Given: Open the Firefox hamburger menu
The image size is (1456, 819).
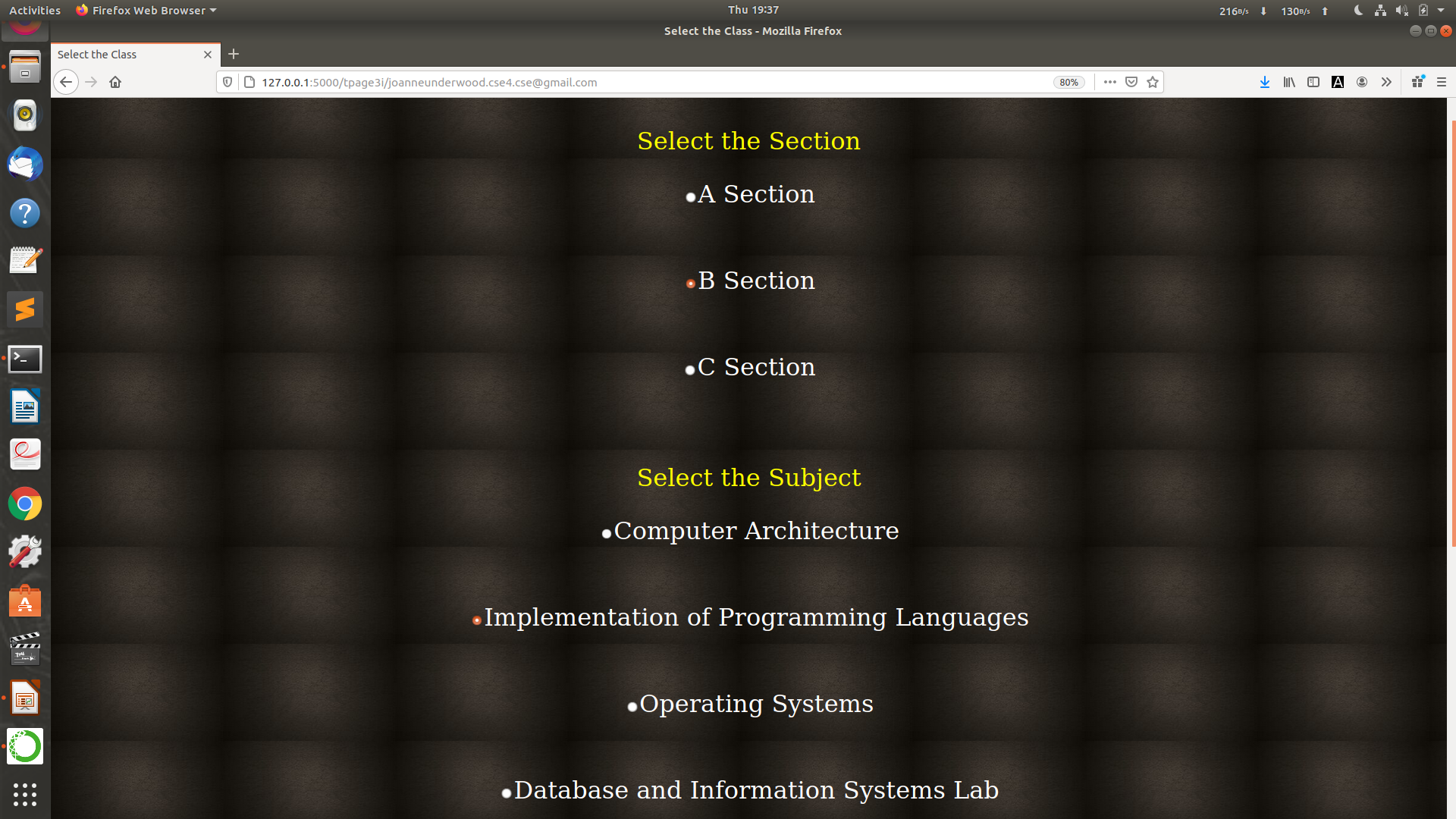Looking at the screenshot, I should (x=1442, y=82).
